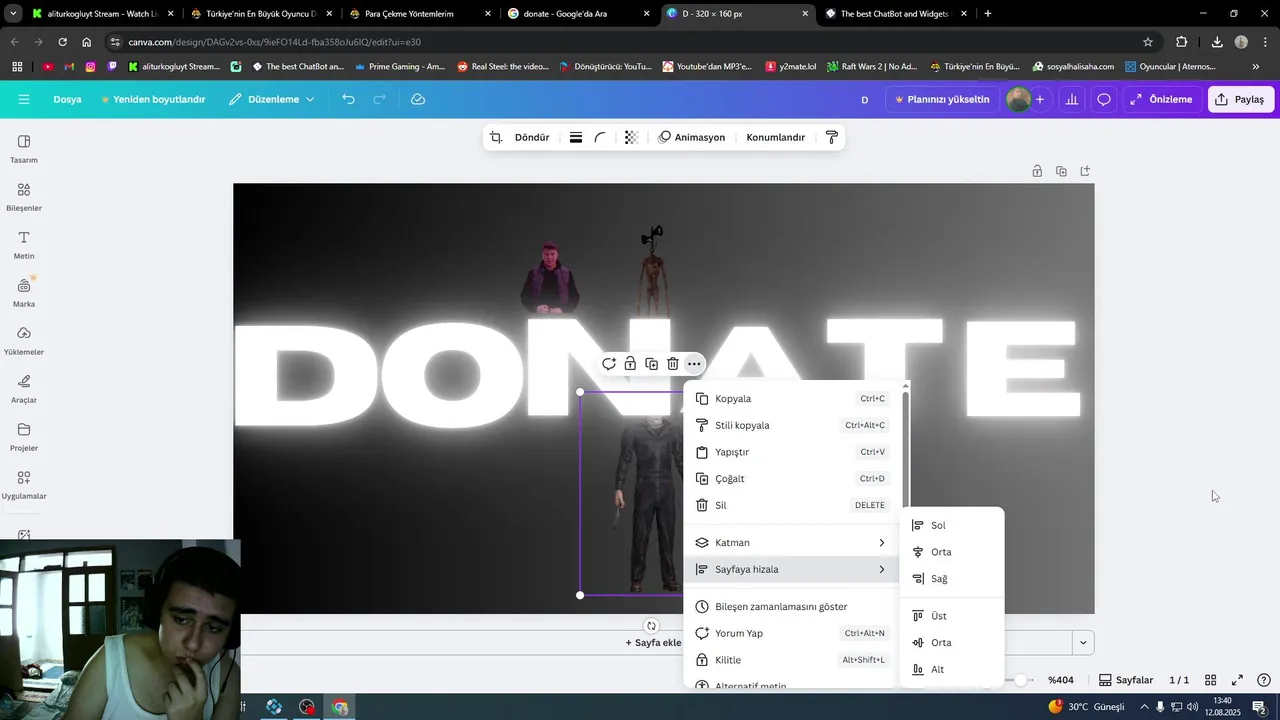
Task: Align top with Üst option
Action: 951,616
